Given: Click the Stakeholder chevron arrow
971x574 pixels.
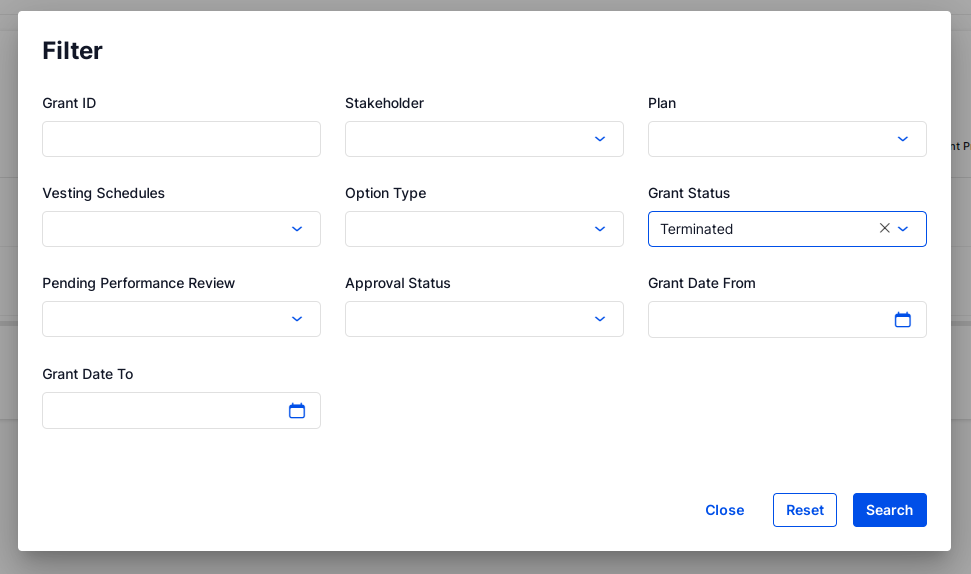Looking at the screenshot, I should coord(599,139).
